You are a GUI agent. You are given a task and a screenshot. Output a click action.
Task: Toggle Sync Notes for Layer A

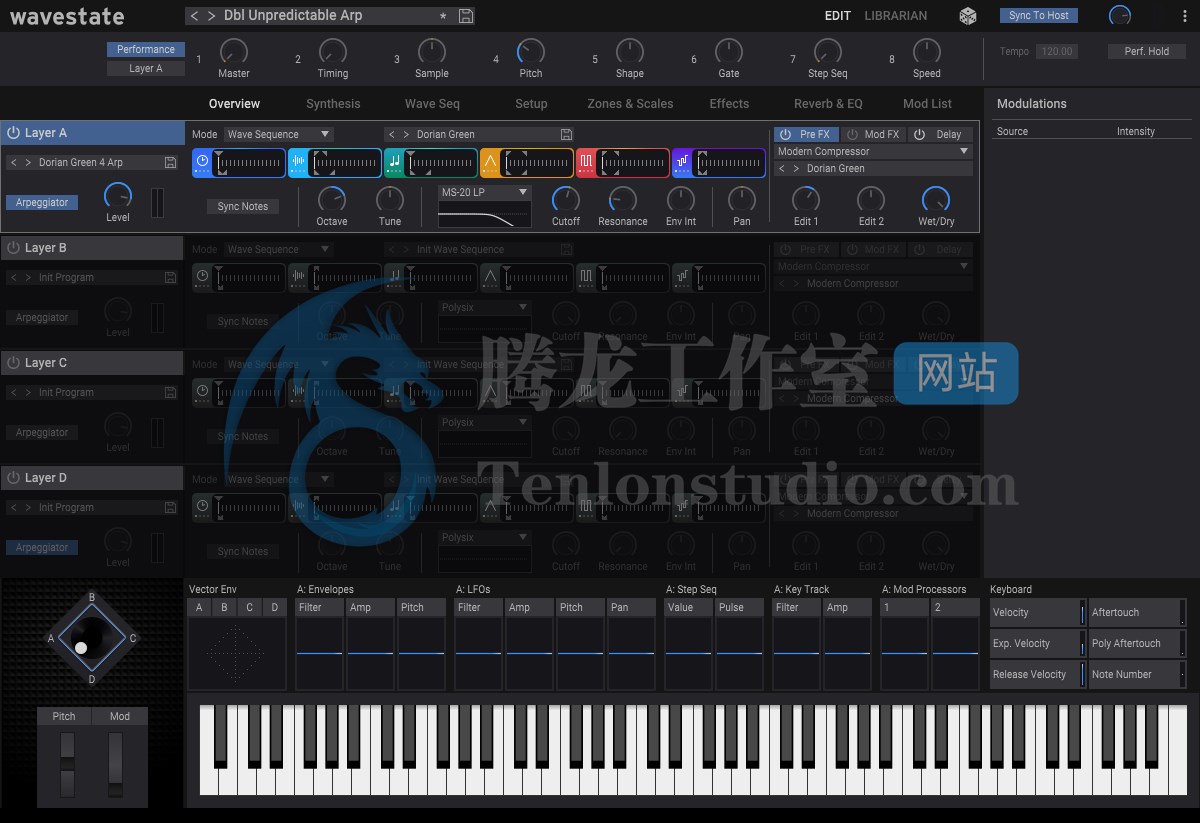243,206
